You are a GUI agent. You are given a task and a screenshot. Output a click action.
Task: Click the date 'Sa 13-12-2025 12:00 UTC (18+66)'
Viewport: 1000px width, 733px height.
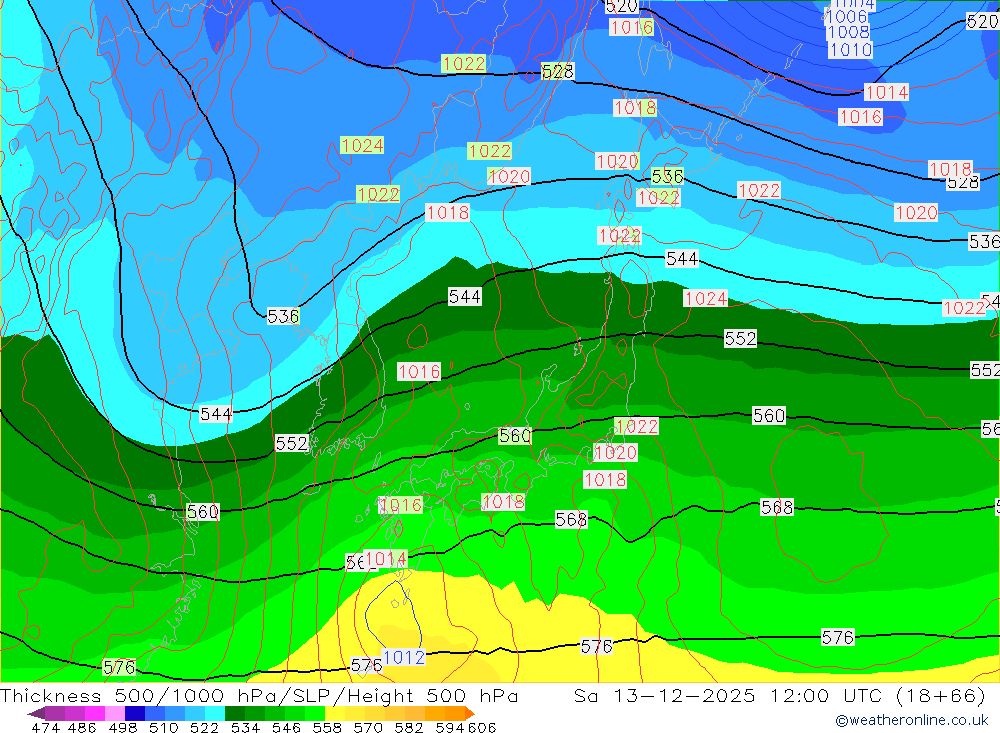pyautogui.click(x=779, y=695)
